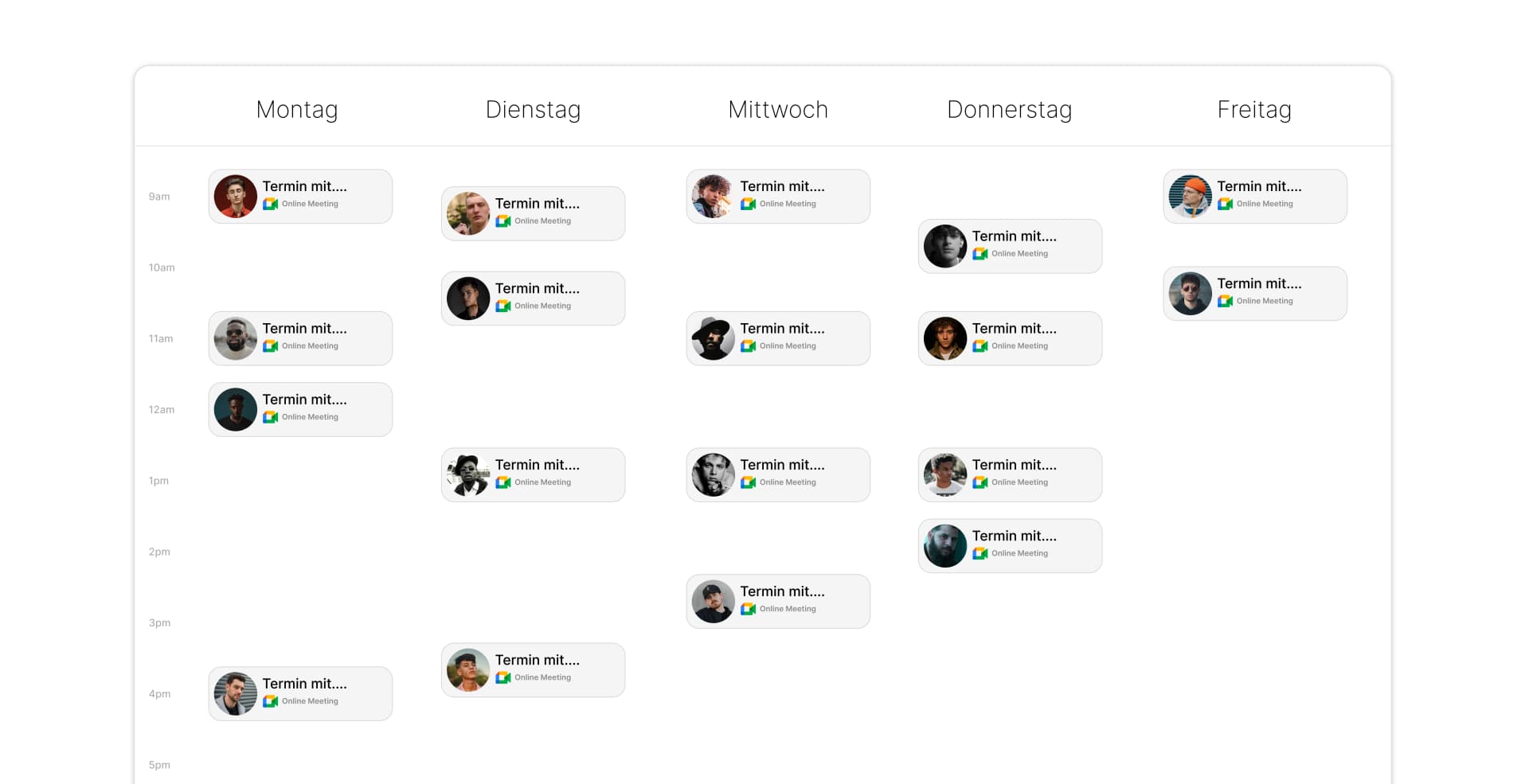Click "Online Meeting" label in Dienstag's first appointment

point(542,221)
